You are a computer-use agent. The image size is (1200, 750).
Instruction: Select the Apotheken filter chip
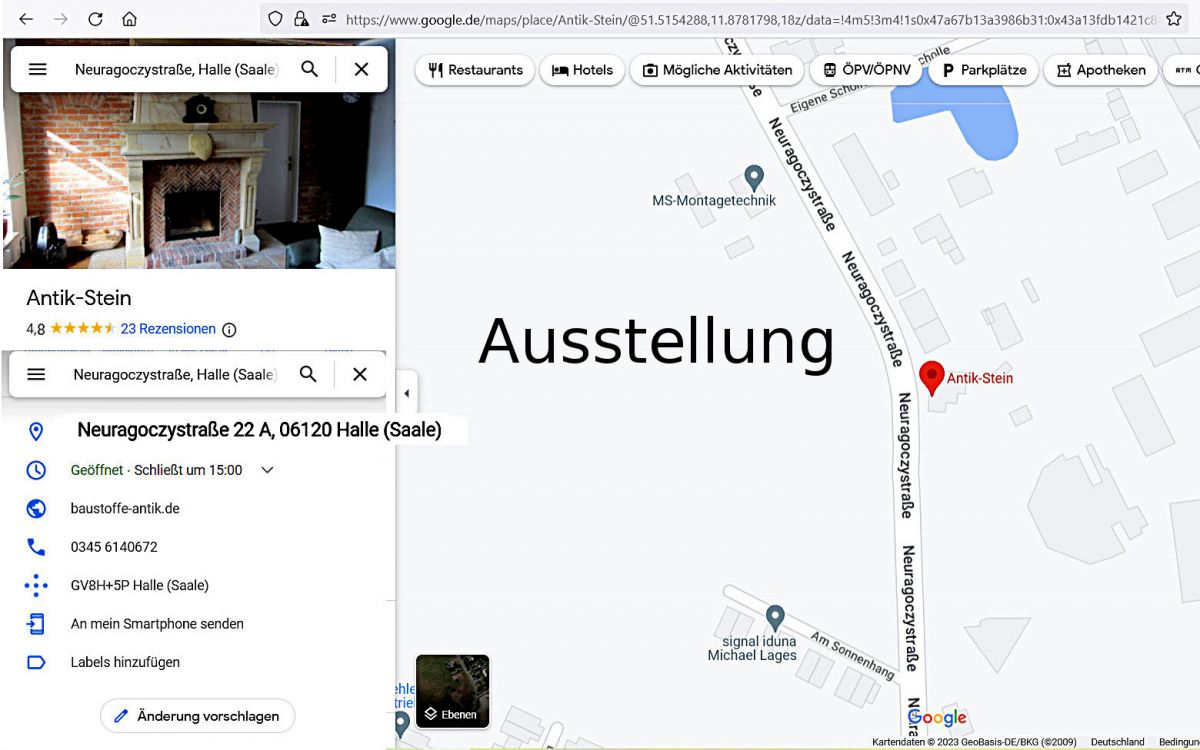click(1101, 70)
